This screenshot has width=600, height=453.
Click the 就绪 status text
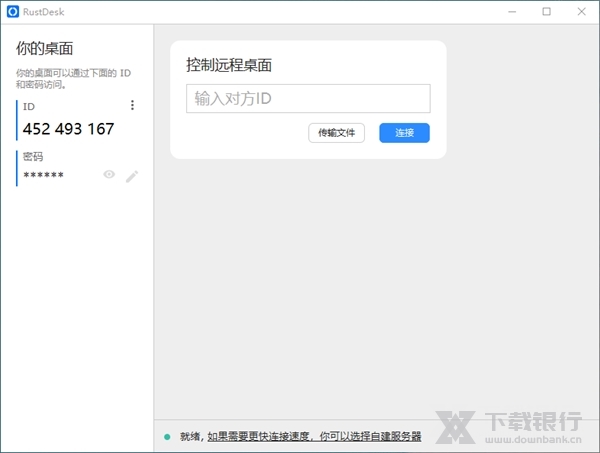[190, 437]
